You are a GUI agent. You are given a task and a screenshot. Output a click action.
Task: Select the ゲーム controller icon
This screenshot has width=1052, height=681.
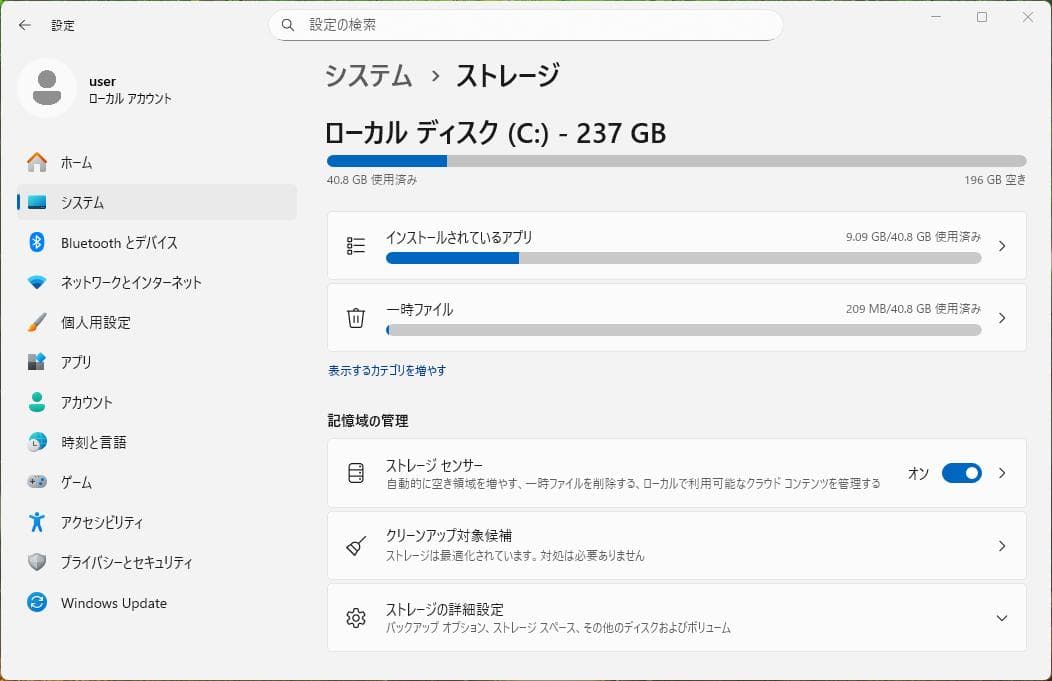[x=37, y=482]
